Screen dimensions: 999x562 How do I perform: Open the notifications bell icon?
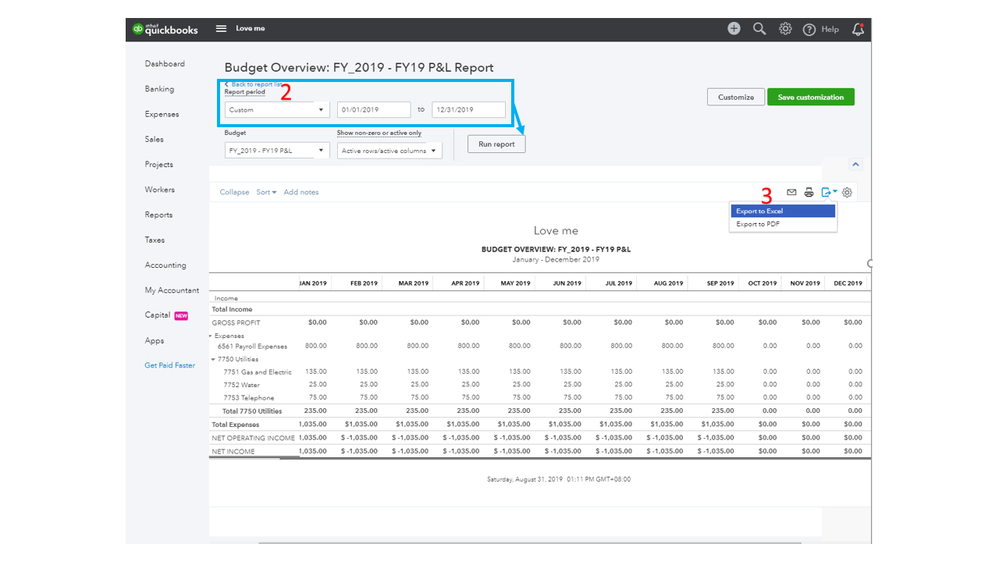[x=857, y=29]
